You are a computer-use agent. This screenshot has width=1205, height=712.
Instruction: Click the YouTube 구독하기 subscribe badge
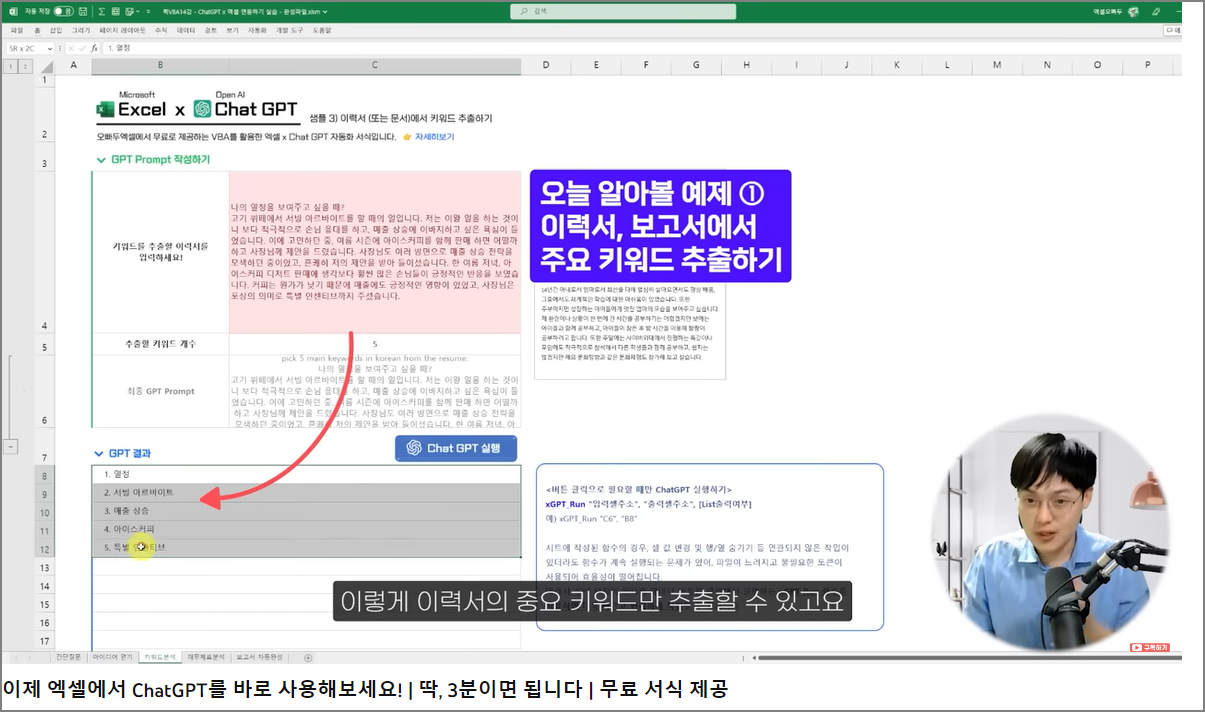(x=1150, y=647)
